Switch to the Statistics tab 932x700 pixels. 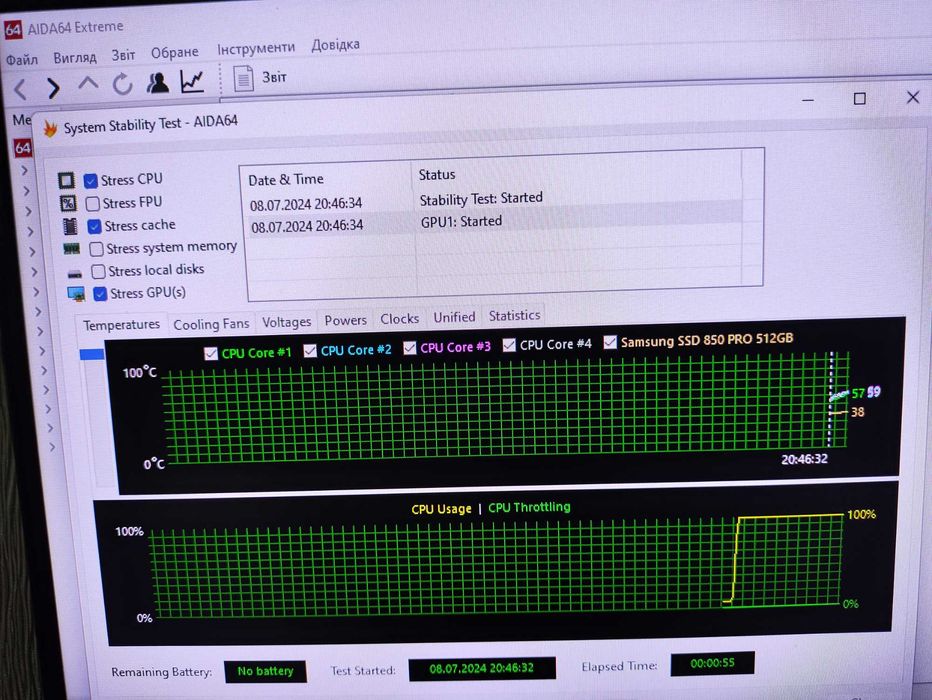[x=515, y=316]
